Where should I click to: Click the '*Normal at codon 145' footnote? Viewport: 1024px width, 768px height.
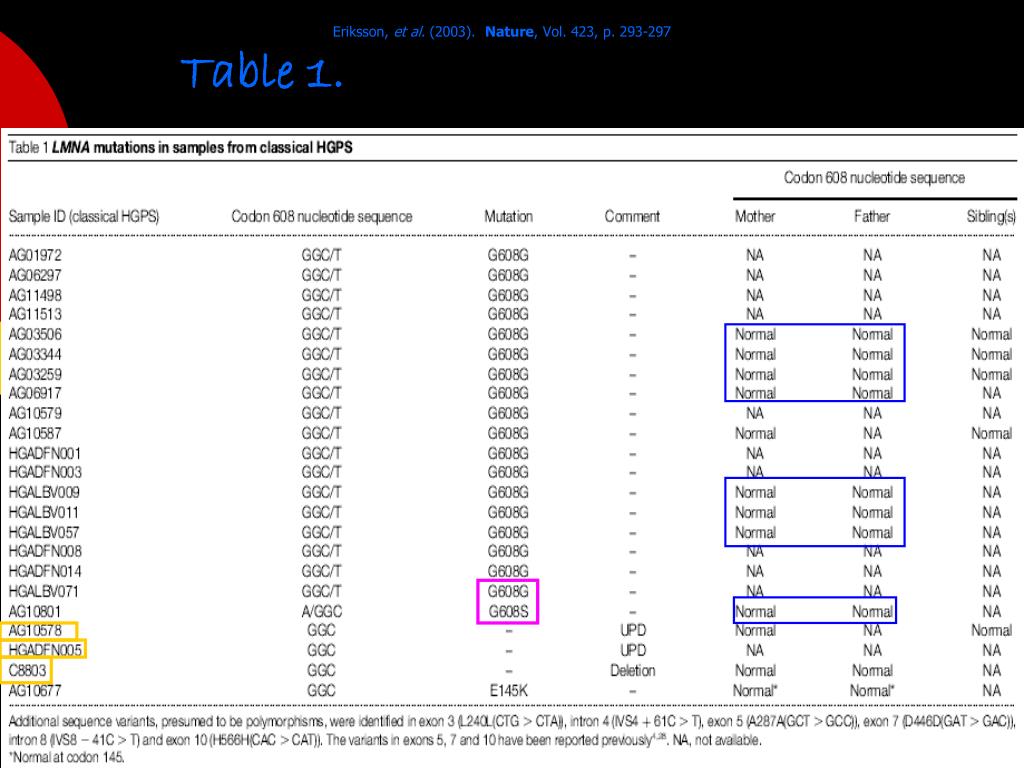[66, 758]
